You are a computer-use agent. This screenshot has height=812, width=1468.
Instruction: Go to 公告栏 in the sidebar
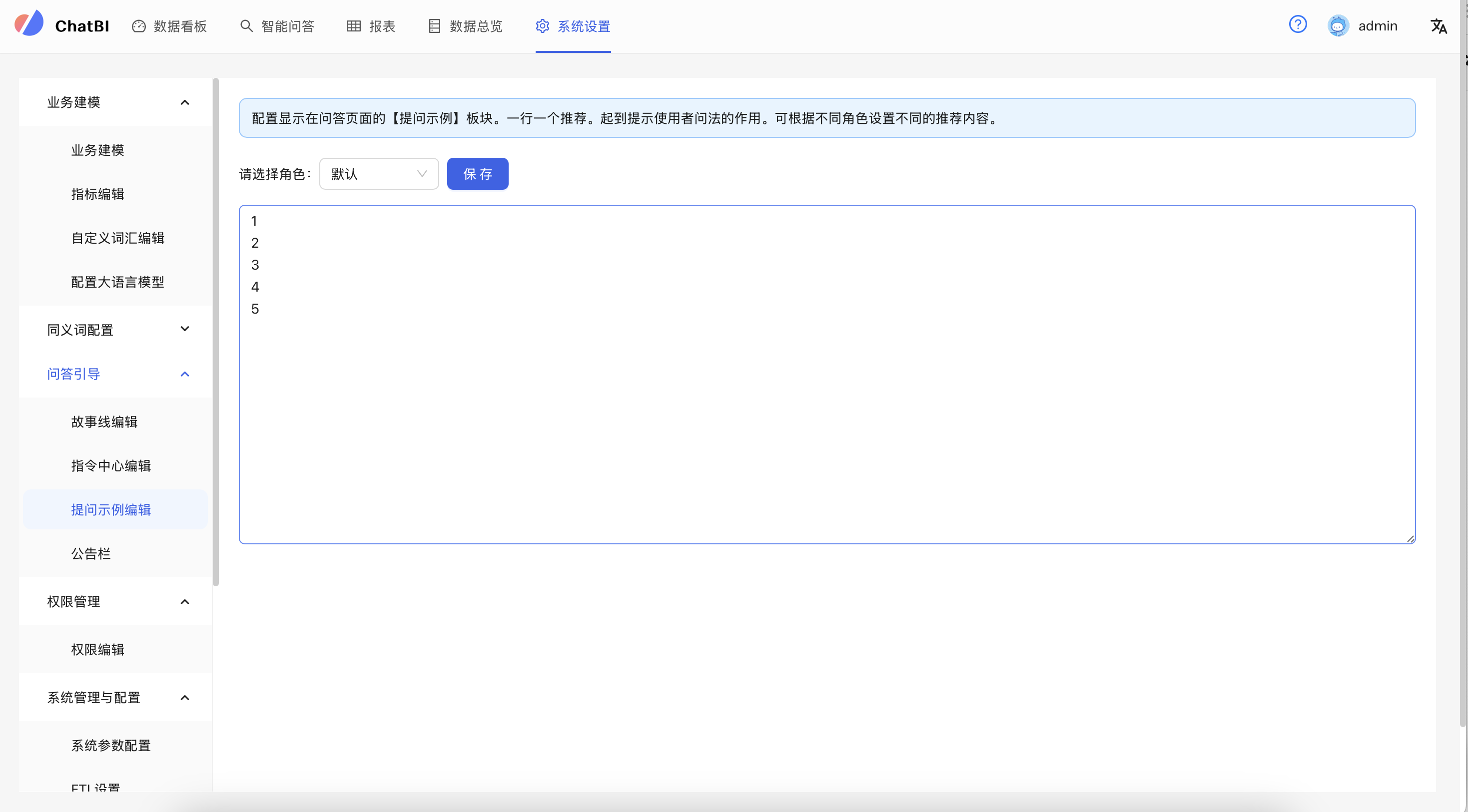tap(90, 553)
